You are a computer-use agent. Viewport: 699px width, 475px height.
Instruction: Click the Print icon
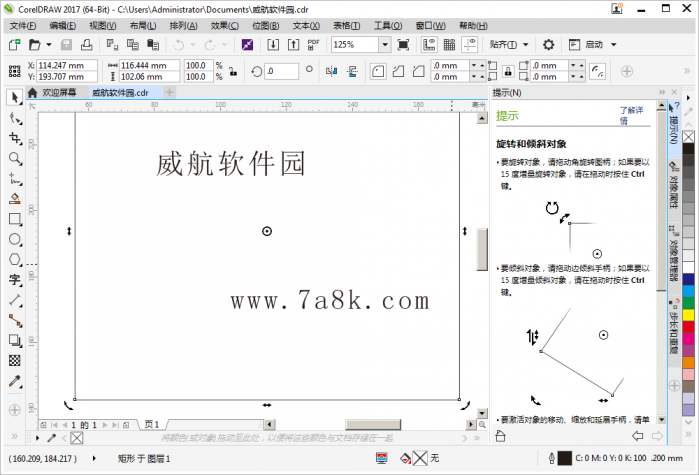pos(86,45)
